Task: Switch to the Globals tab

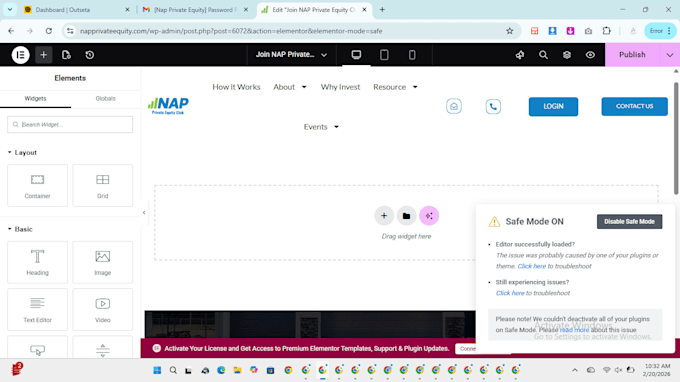Action: [105, 98]
